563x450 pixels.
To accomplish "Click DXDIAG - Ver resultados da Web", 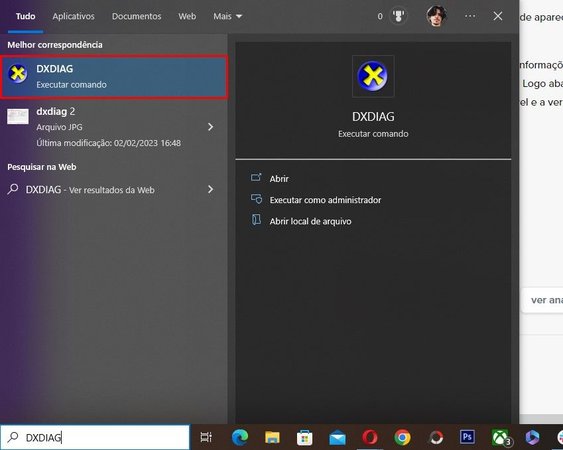I will (90, 190).
